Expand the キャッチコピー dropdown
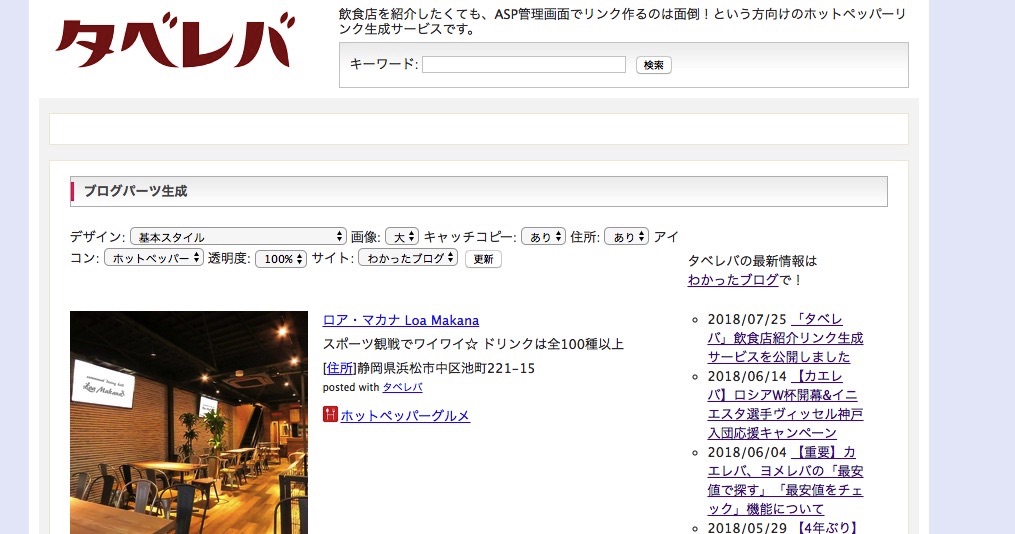The height and width of the screenshot is (534, 1015). (x=545, y=237)
